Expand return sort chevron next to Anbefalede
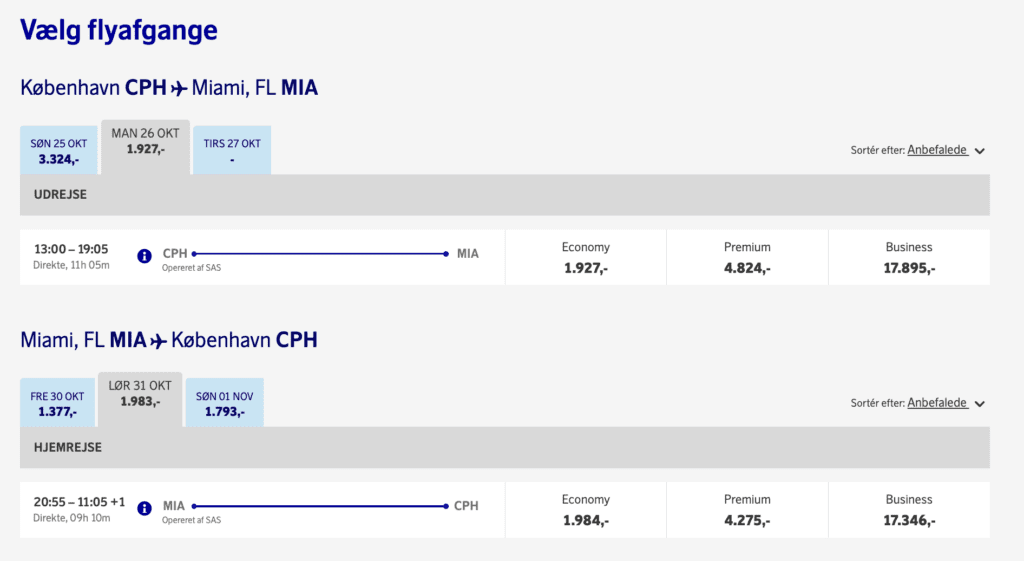Image resolution: width=1024 pixels, height=561 pixels. [x=980, y=404]
